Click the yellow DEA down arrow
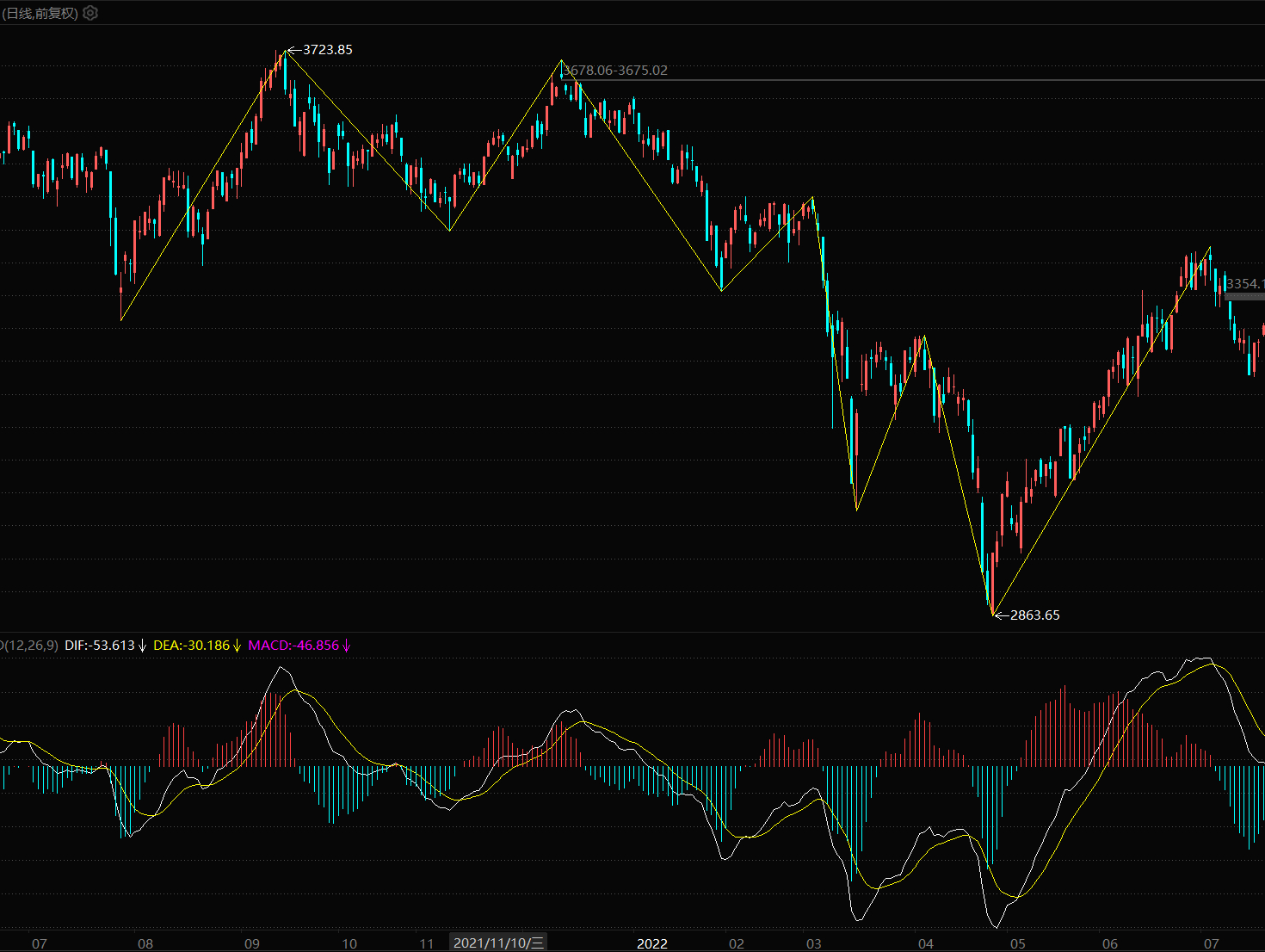1265x952 pixels. (x=237, y=646)
